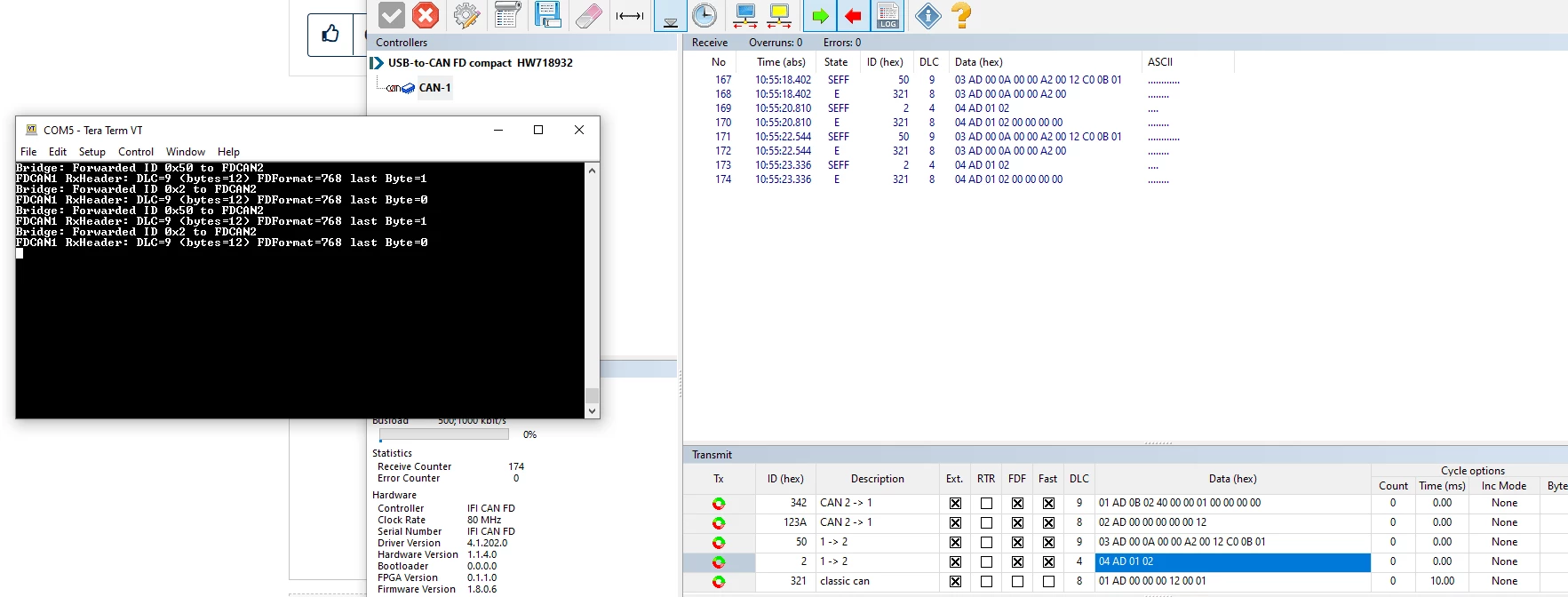Toggle the LOG file icon

tap(887, 15)
